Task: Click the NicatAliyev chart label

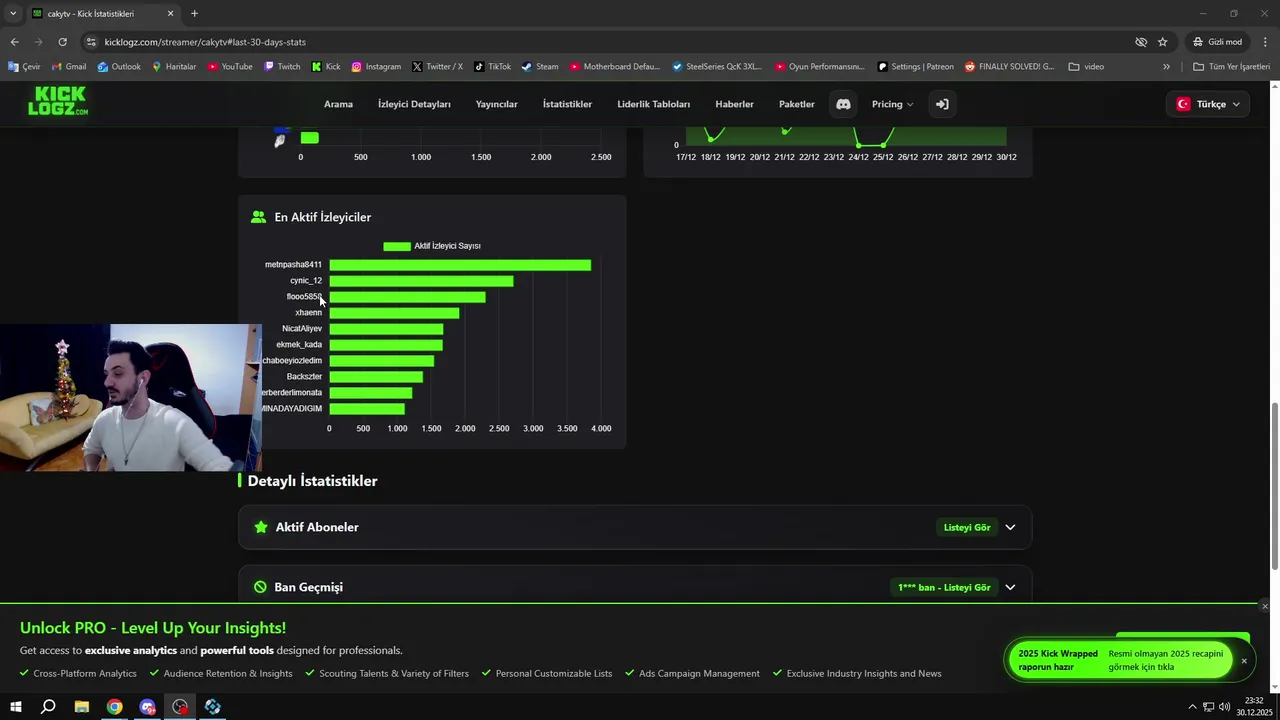Action: tap(302, 329)
